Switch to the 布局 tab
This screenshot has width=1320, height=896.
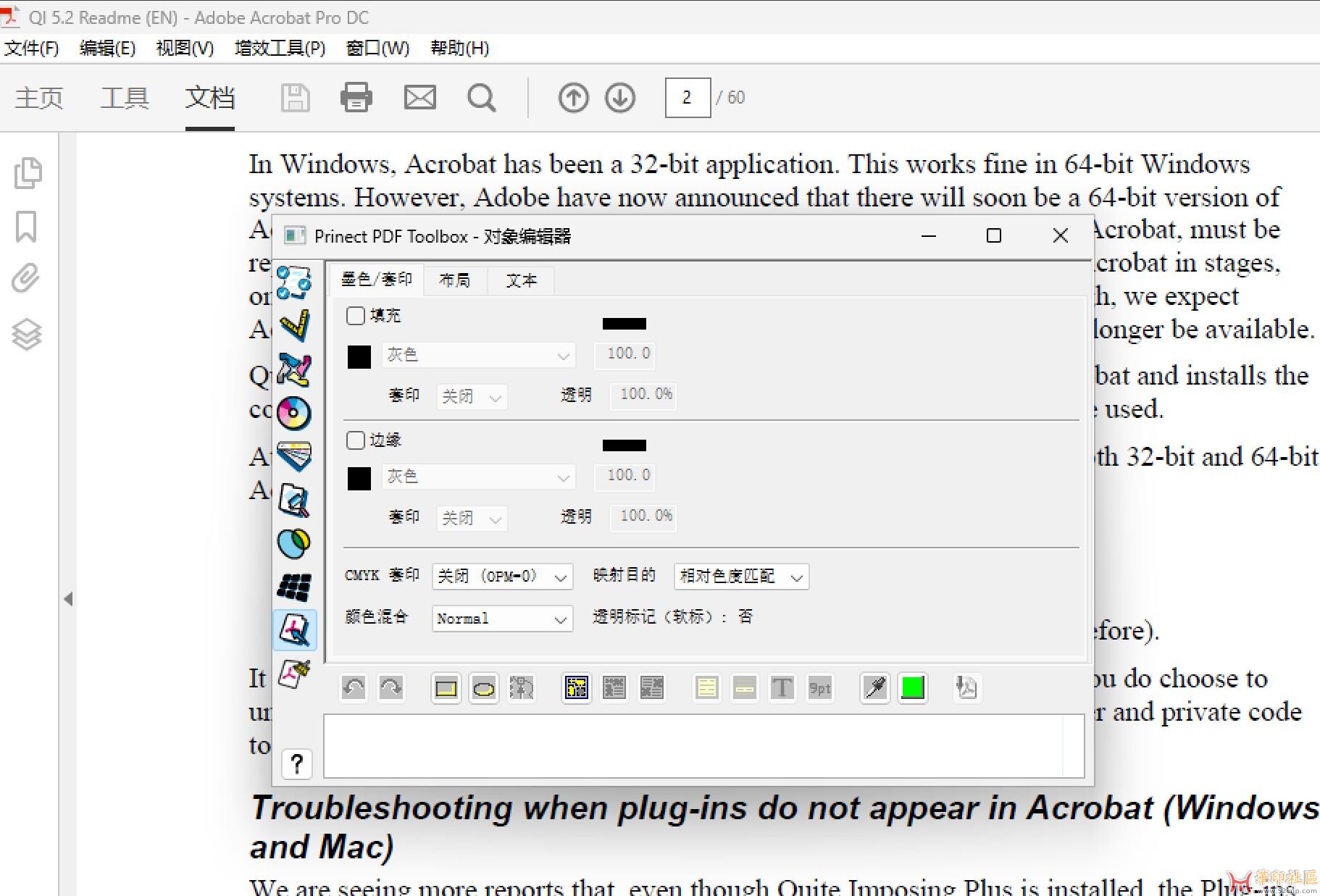(454, 280)
